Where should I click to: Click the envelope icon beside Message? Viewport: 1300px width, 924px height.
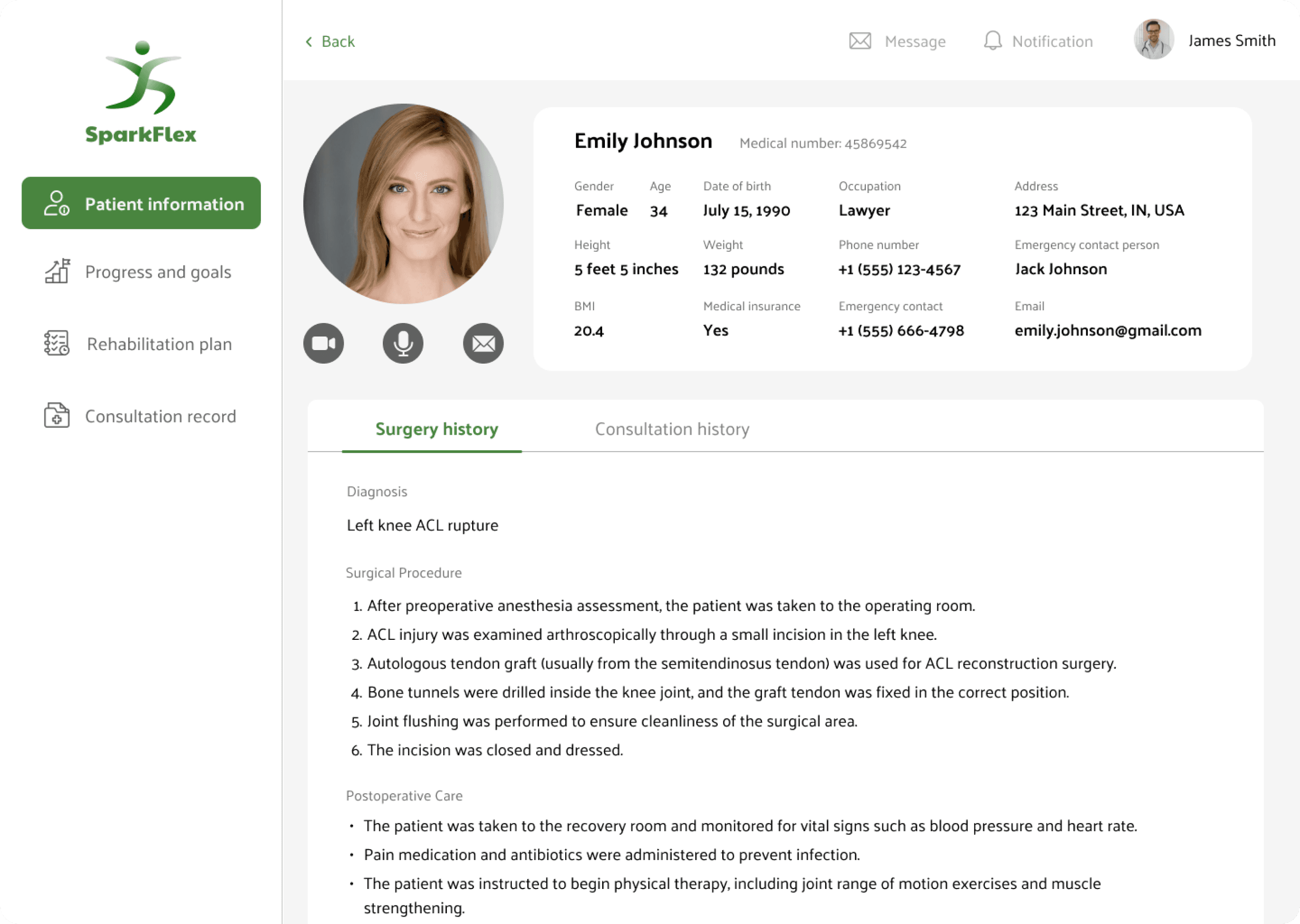(860, 41)
